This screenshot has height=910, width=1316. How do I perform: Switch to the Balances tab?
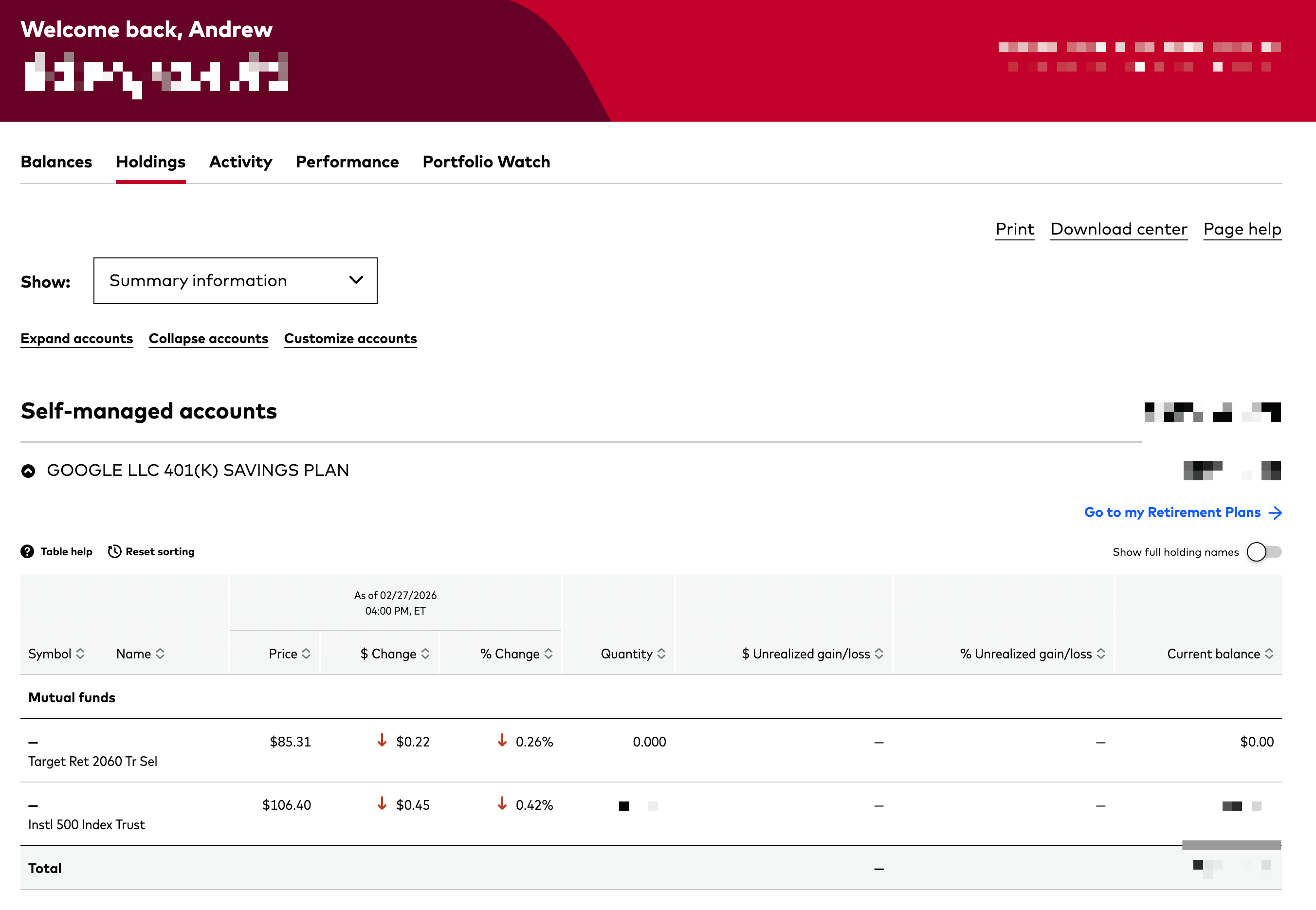56,162
